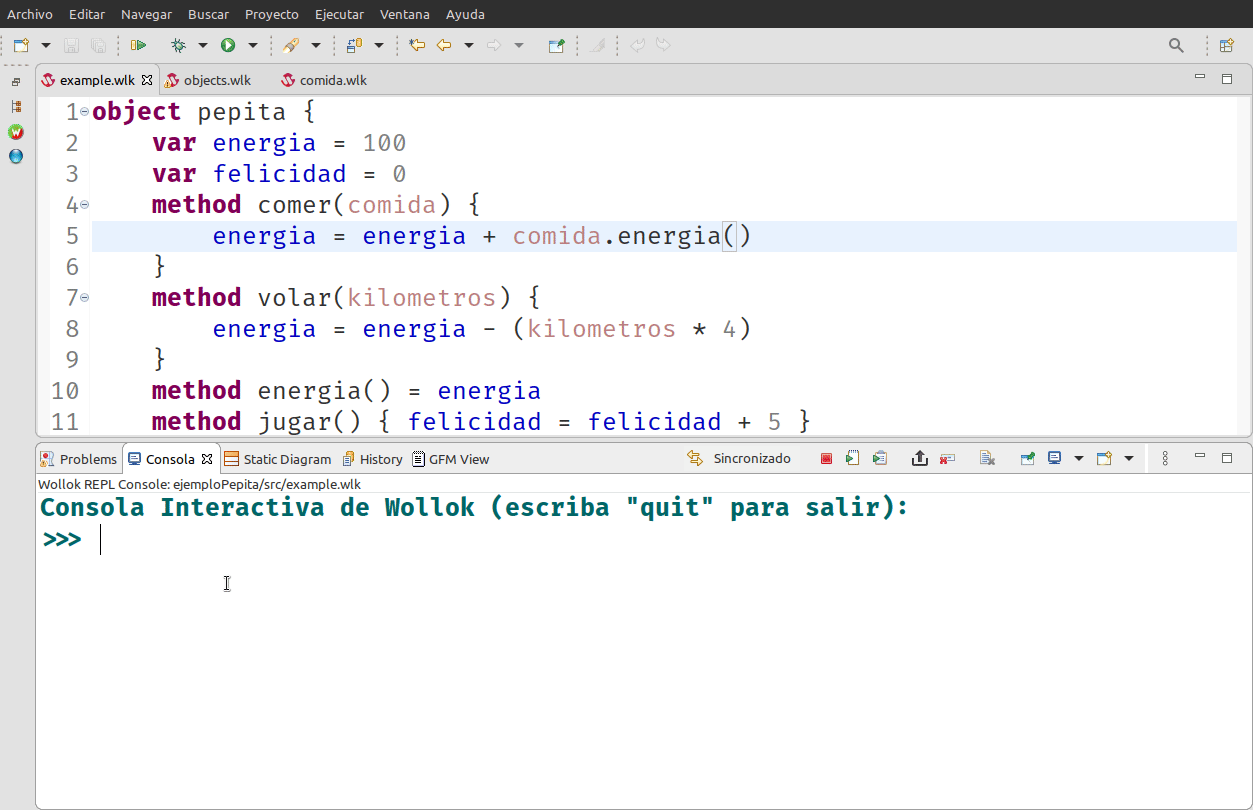Click the green Run button in toolbar
Screen dimensions: 1253x810
[228, 45]
